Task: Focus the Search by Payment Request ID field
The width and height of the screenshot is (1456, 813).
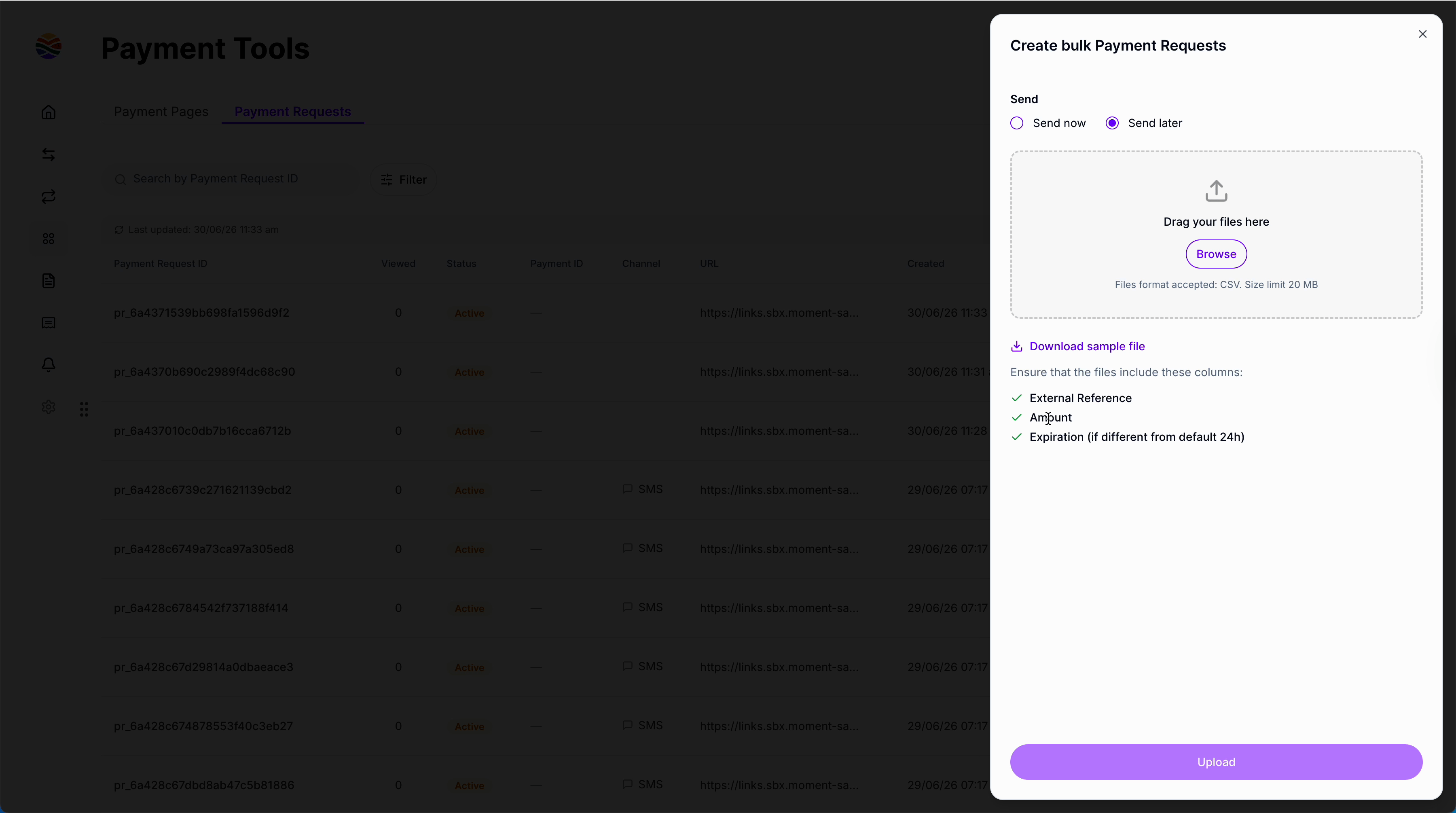Action: coord(231,179)
